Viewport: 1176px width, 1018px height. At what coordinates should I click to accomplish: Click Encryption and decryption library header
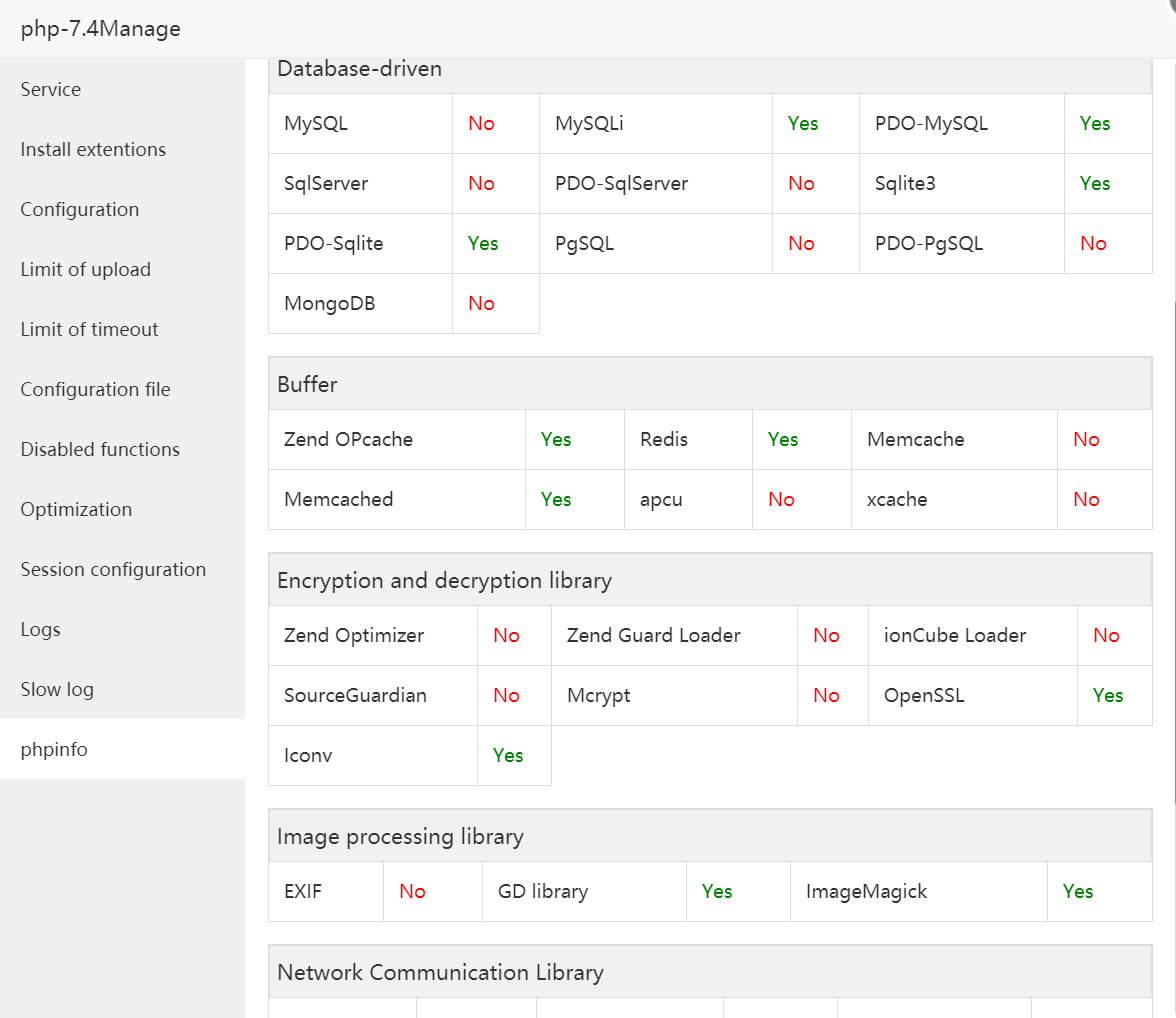(x=445, y=580)
